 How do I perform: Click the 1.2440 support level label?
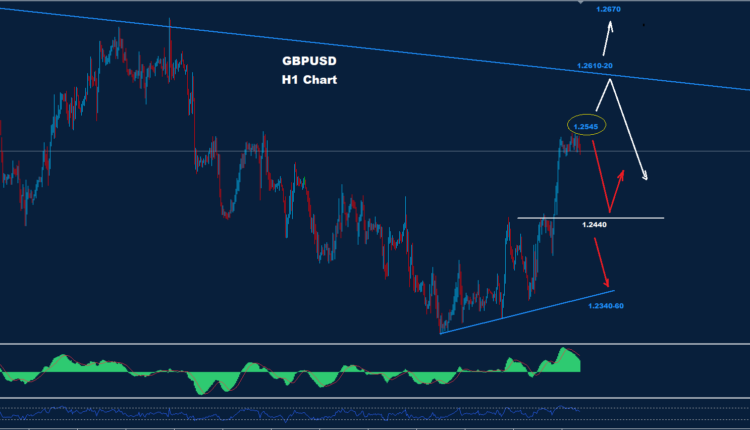pyautogui.click(x=594, y=224)
